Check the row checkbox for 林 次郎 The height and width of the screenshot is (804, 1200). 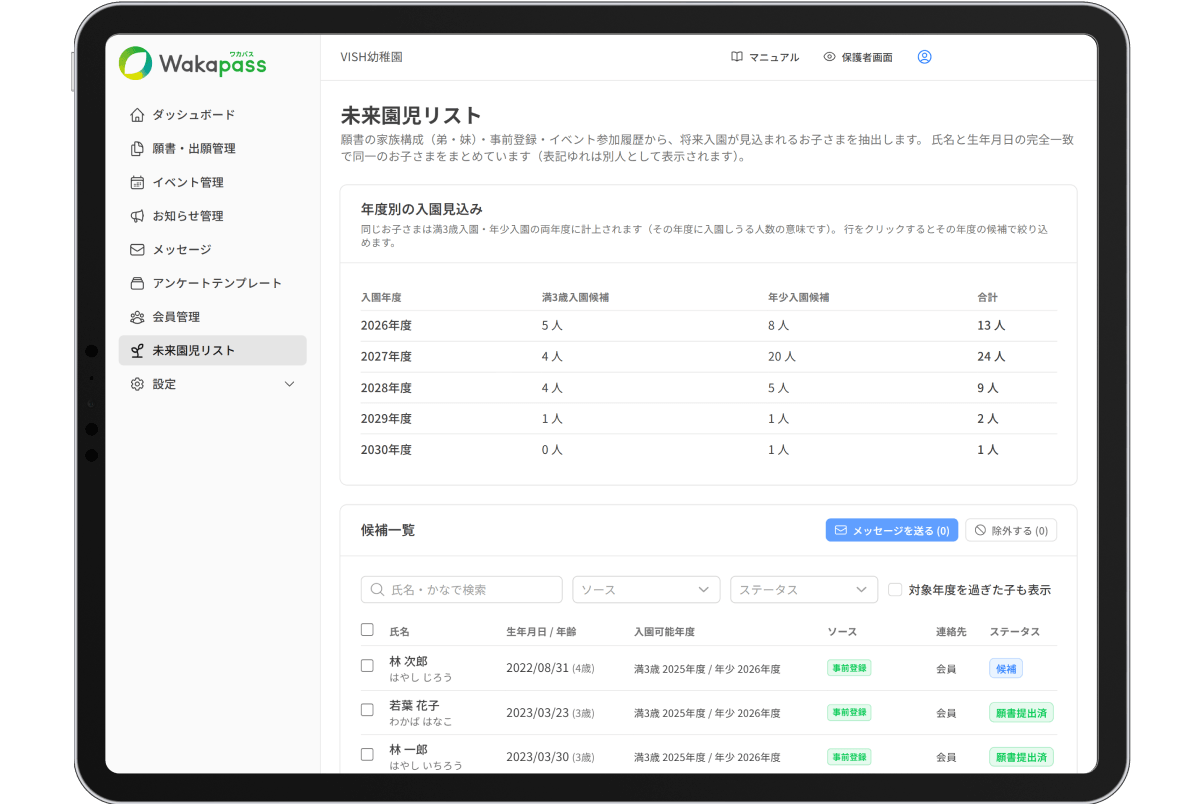pos(367,666)
